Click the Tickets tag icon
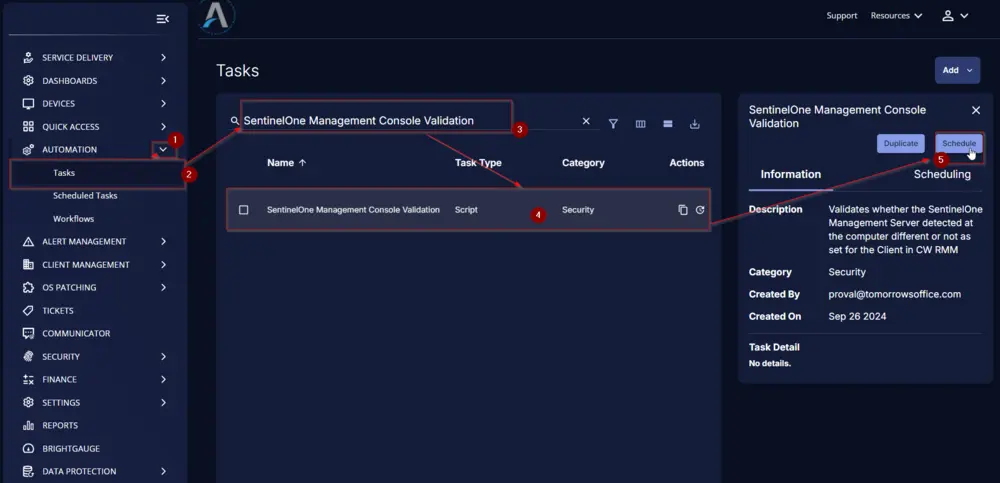Screen dimensions: 1000x483 pos(28,310)
